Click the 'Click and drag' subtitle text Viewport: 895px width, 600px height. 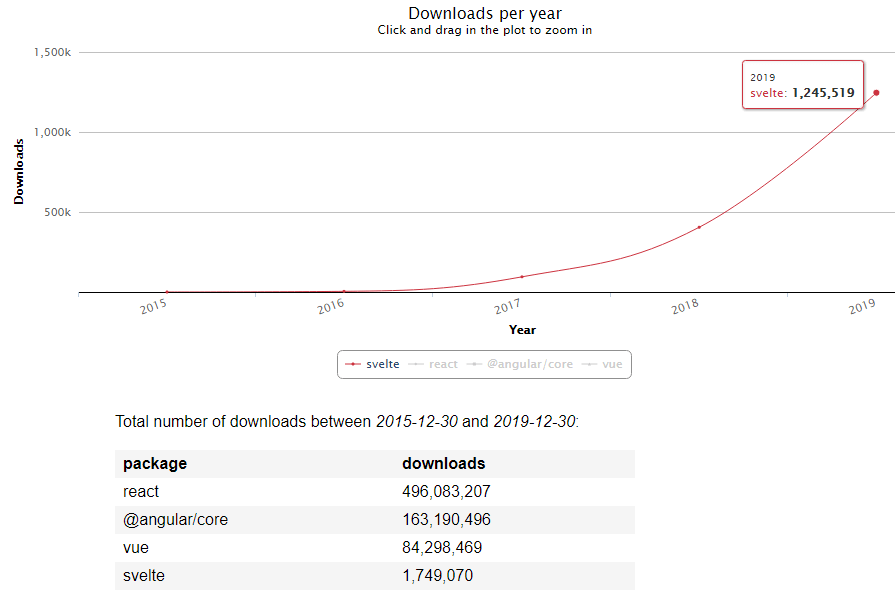[485, 30]
